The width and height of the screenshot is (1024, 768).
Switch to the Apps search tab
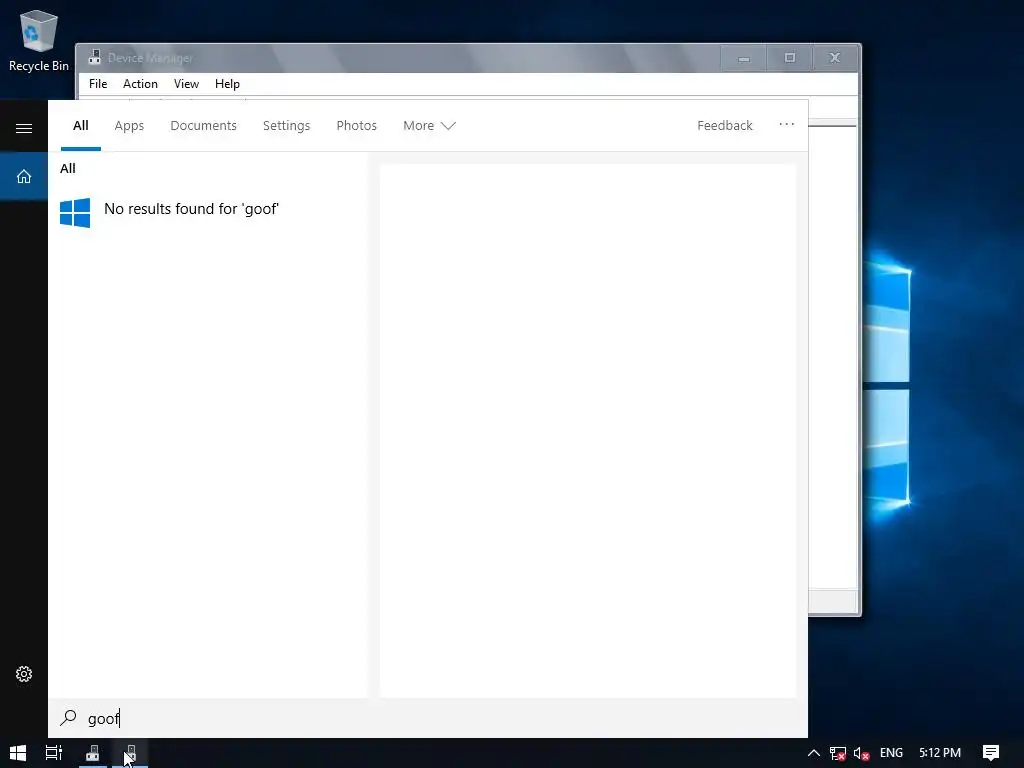[x=129, y=125]
